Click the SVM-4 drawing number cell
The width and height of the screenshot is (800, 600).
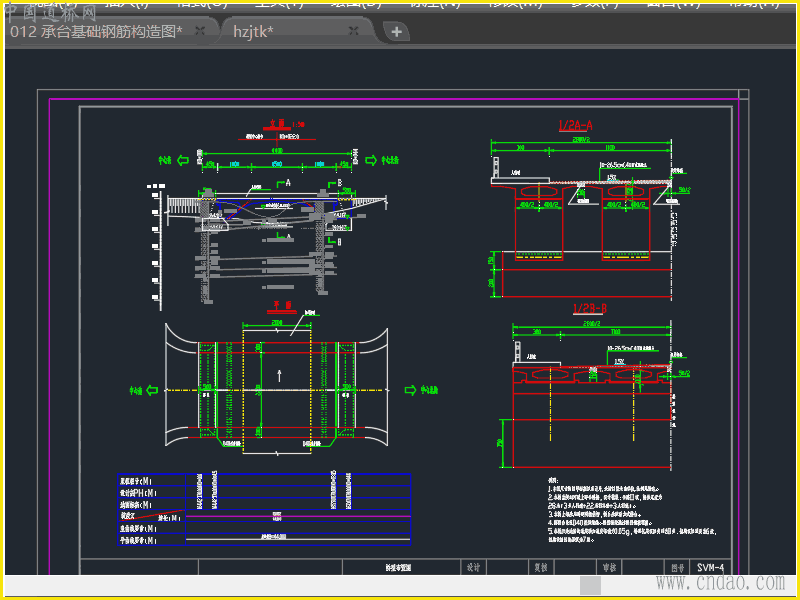710,567
